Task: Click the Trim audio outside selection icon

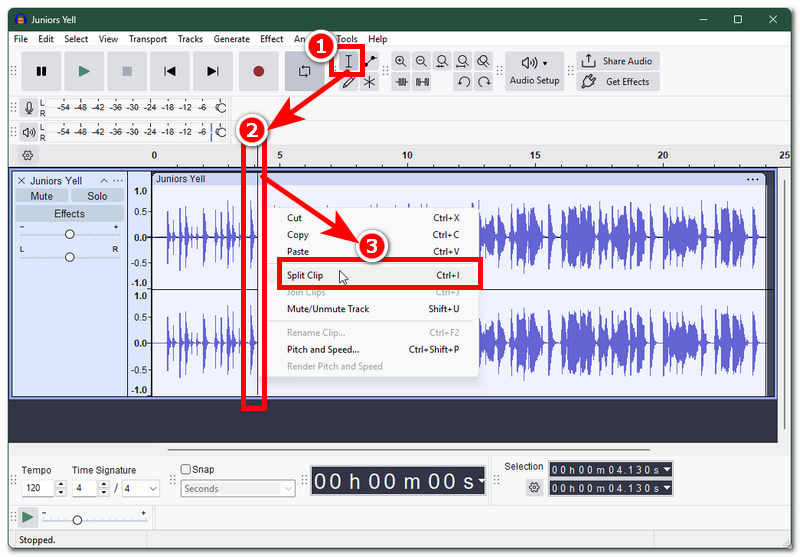Action: click(x=402, y=82)
